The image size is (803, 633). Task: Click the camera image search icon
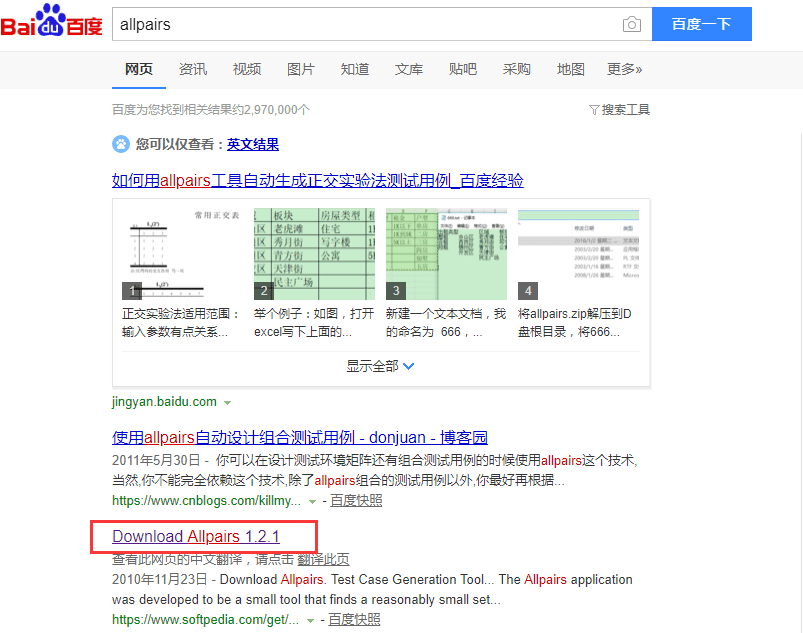click(631, 24)
